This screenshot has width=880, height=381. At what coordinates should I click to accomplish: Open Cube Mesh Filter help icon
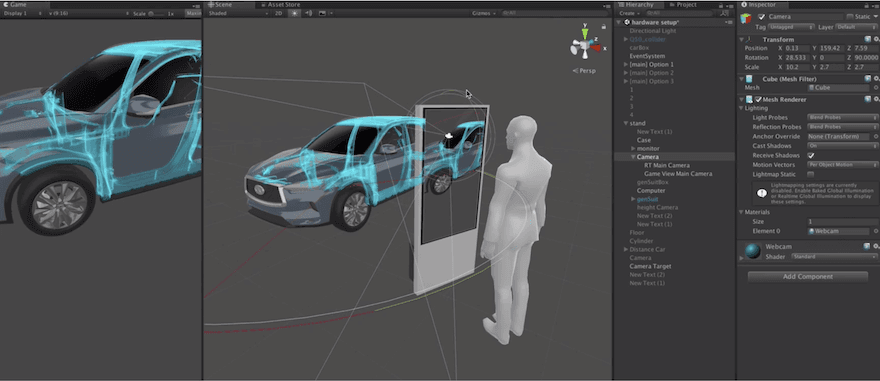867,79
